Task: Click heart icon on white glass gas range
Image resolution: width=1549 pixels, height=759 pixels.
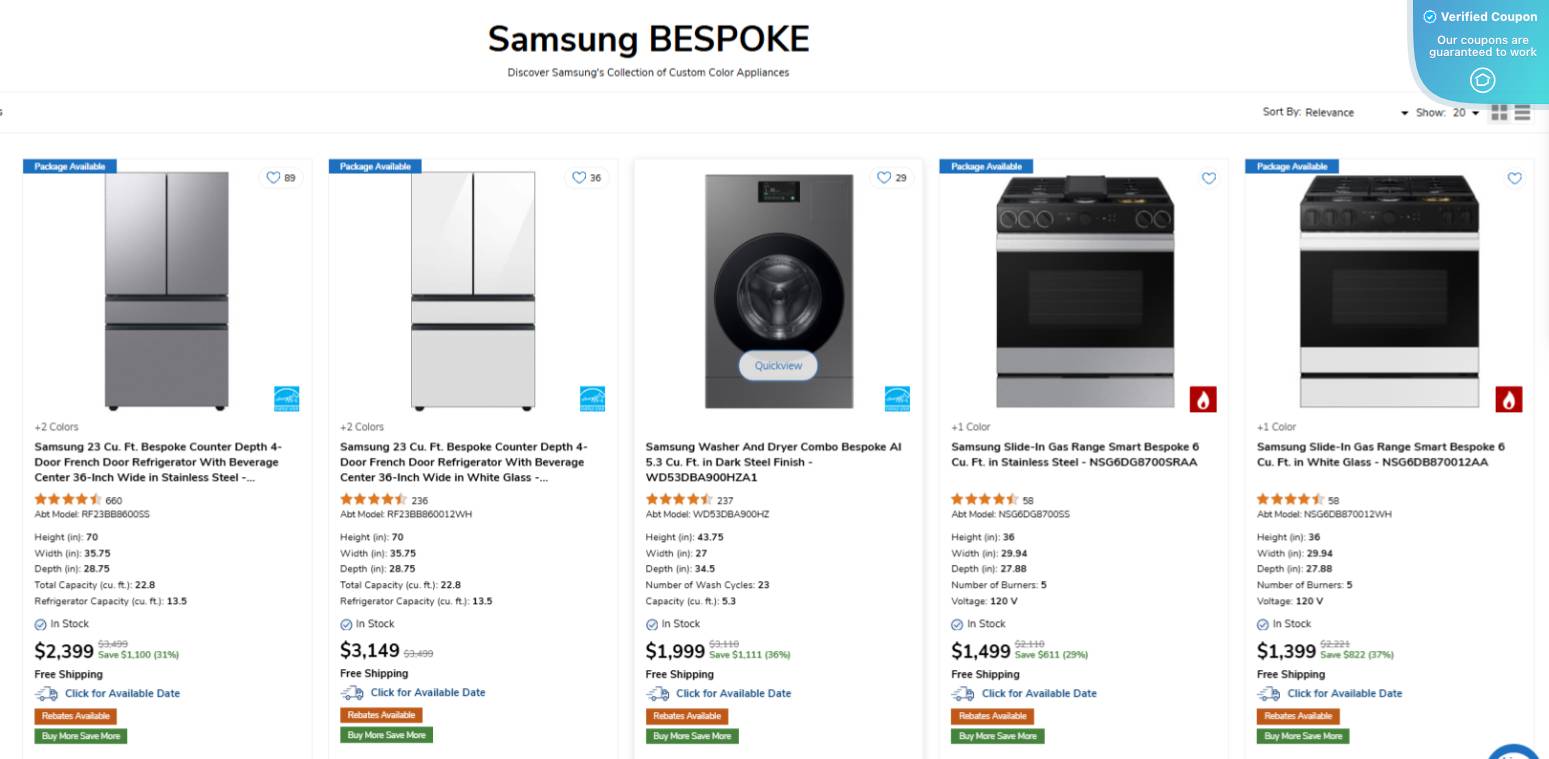Action: pos(1514,178)
